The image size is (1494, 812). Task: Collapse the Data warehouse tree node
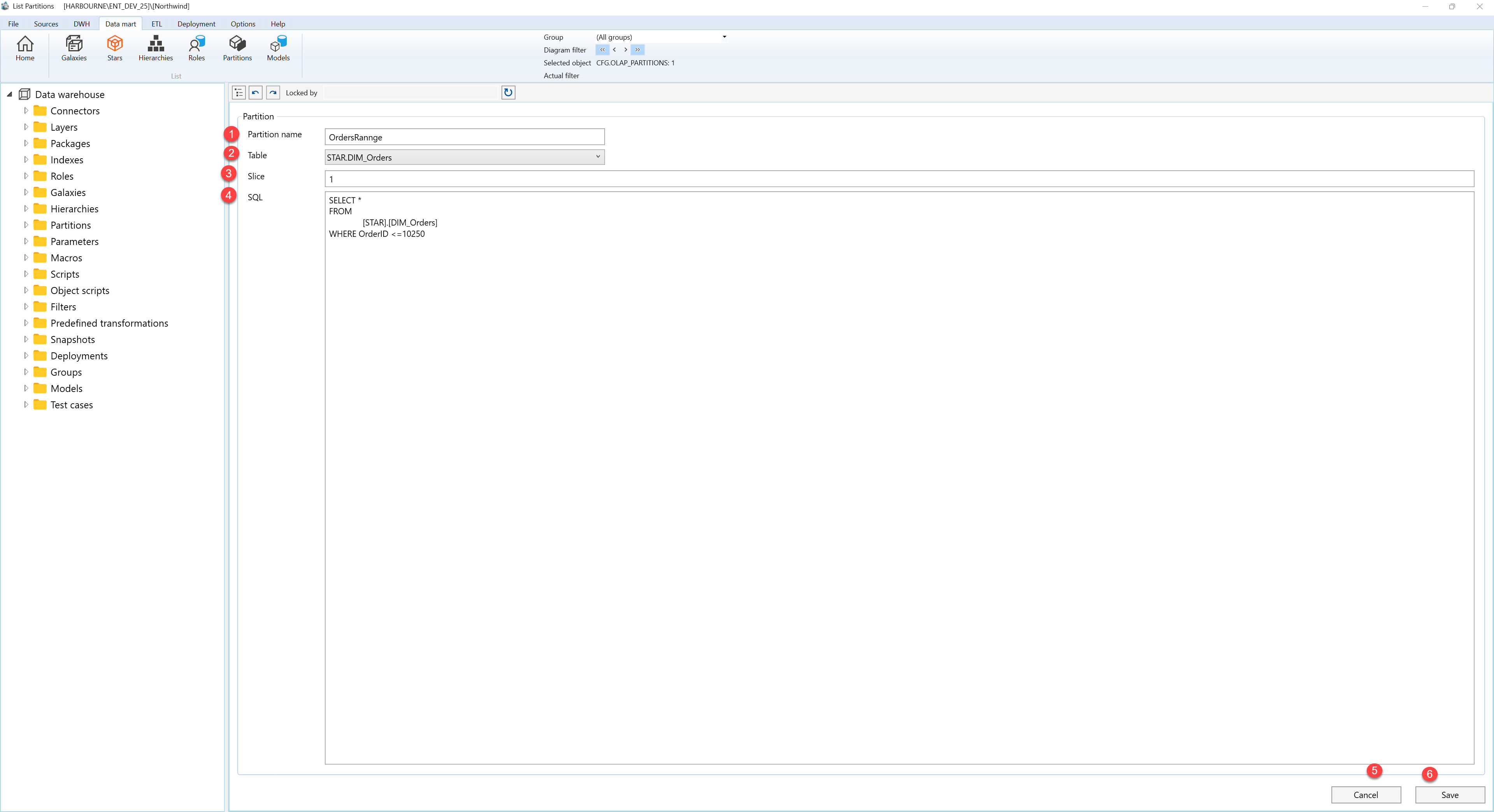pos(9,94)
